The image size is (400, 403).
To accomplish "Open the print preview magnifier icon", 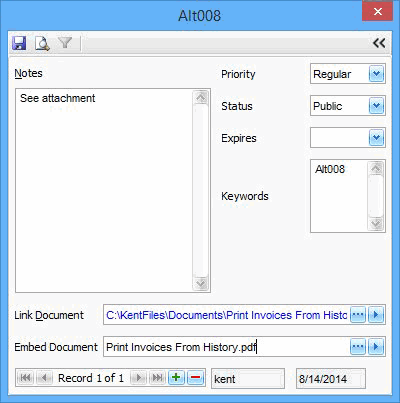I will (x=42, y=43).
